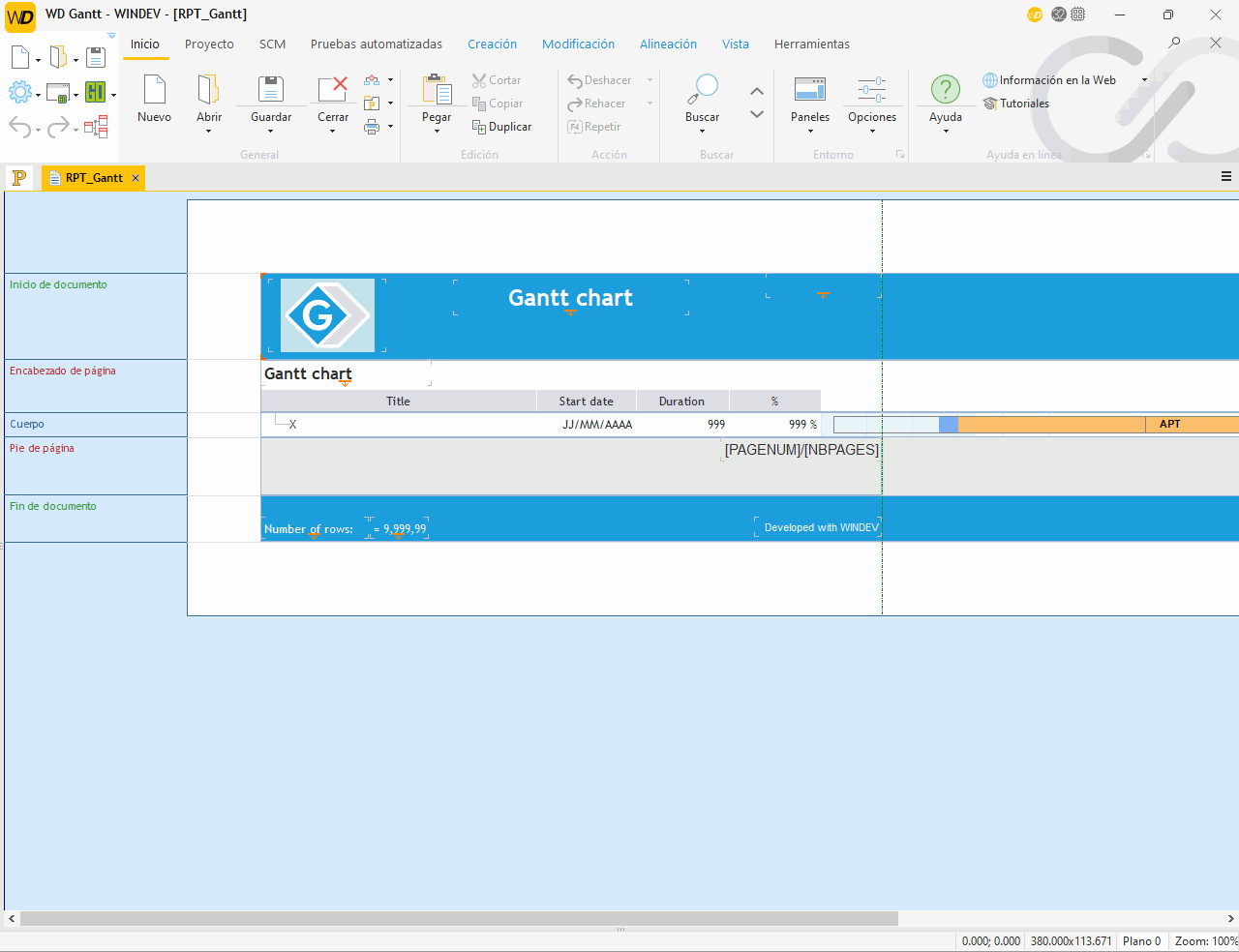This screenshot has width=1239, height=952.
Task: Click the Pegar clipboard icon
Action: click(x=437, y=89)
